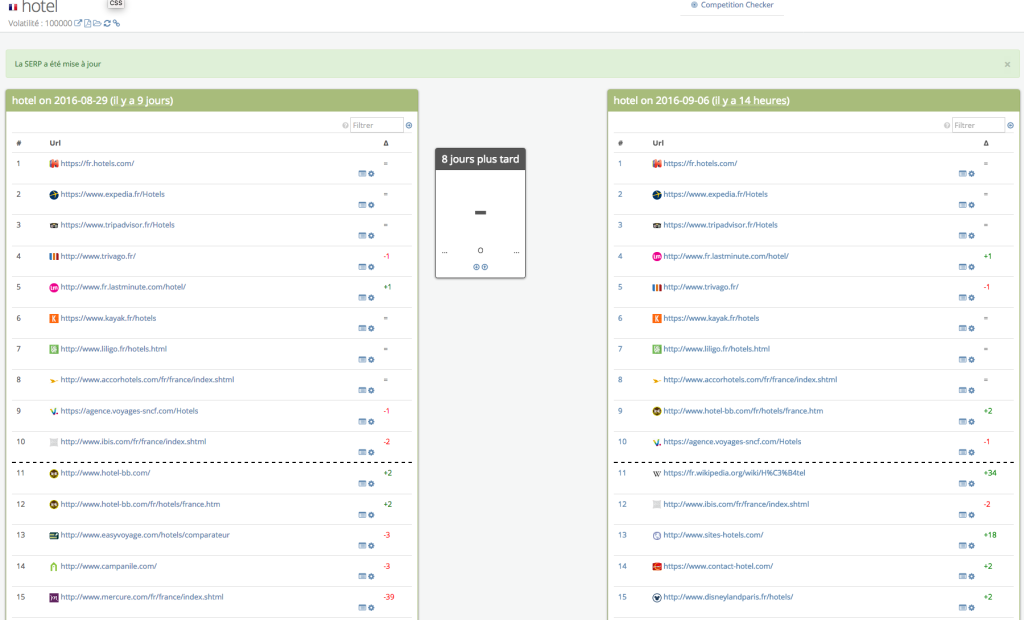Screen dimensions: 1024x620
Task: Open the external link icon beside Volatilité
Action: [78, 24]
